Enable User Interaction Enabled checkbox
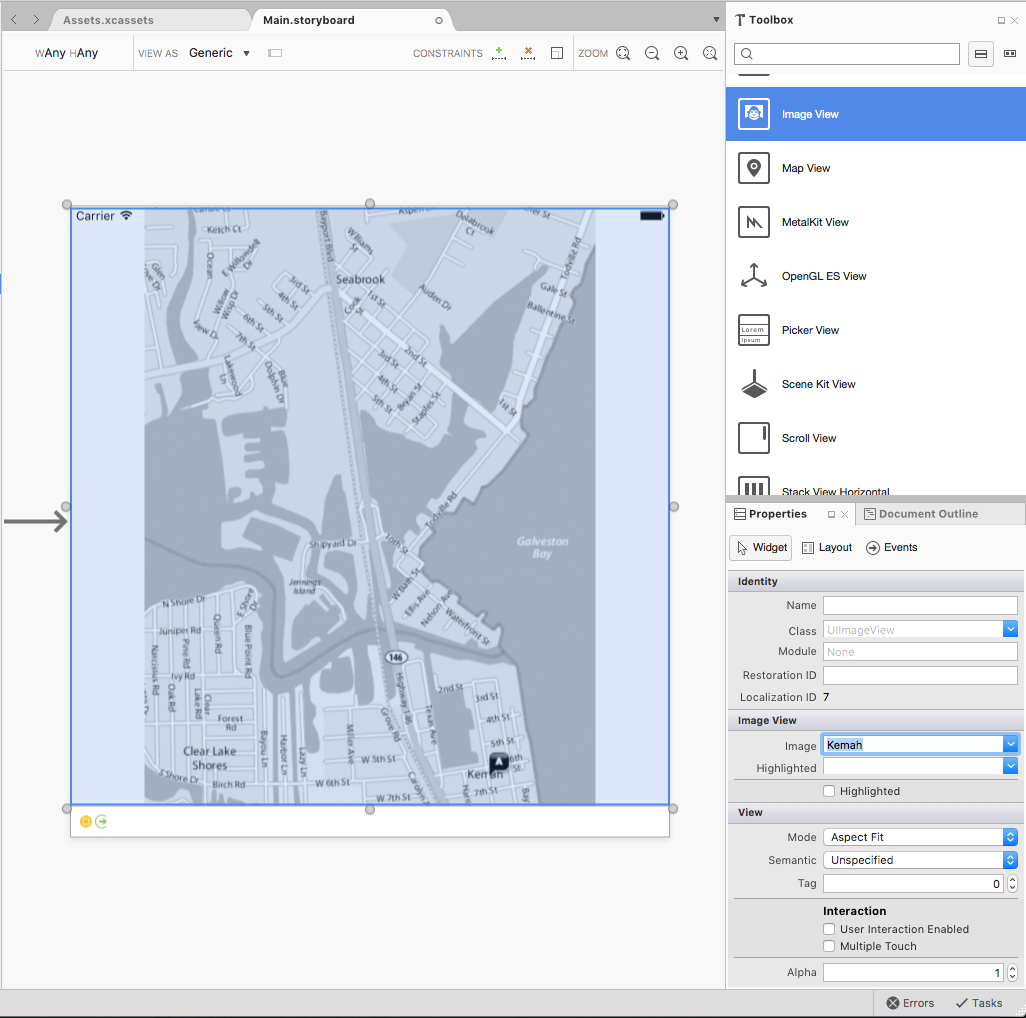Viewport: 1026px width, 1018px height. (829, 929)
